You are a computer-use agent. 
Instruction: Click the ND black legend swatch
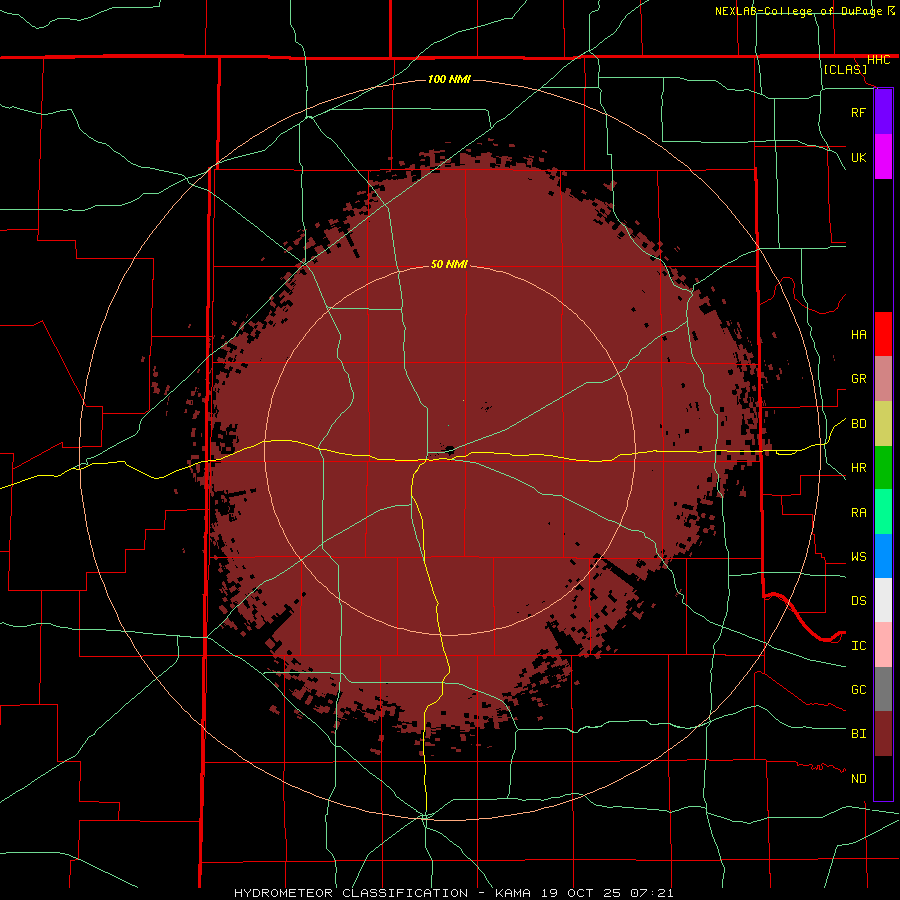(883, 778)
